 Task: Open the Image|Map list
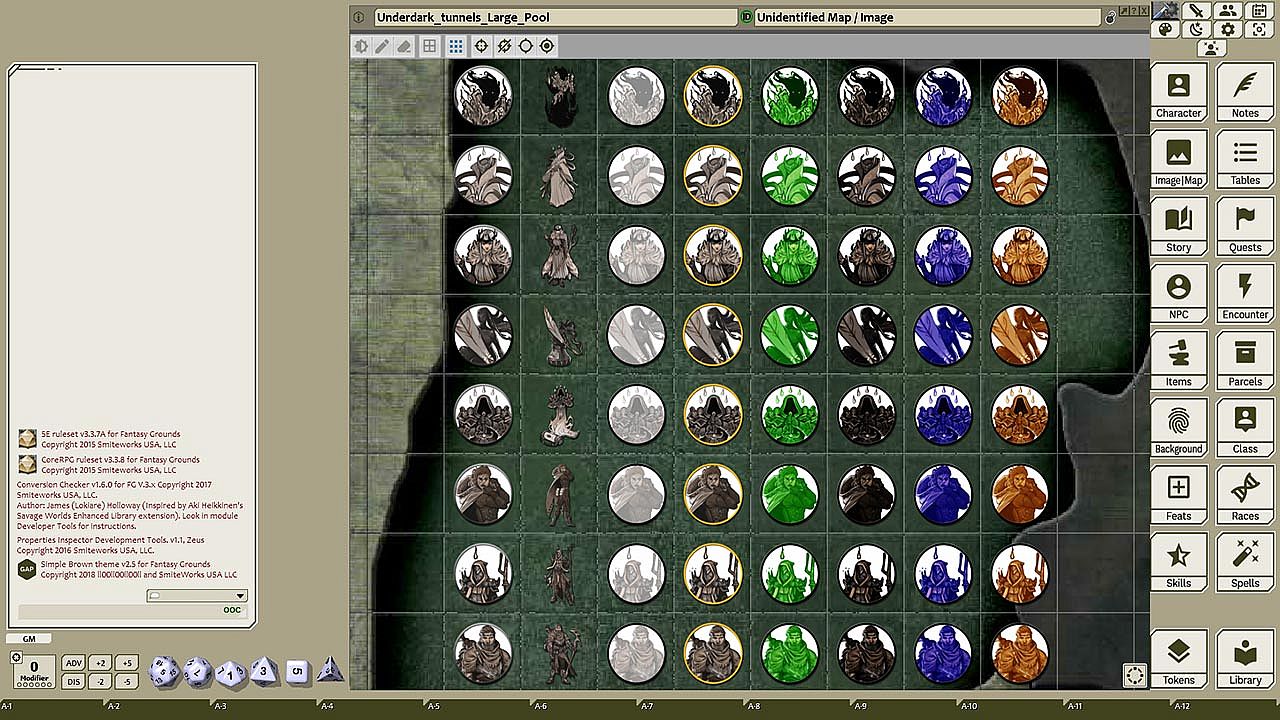coord(1178,159)
